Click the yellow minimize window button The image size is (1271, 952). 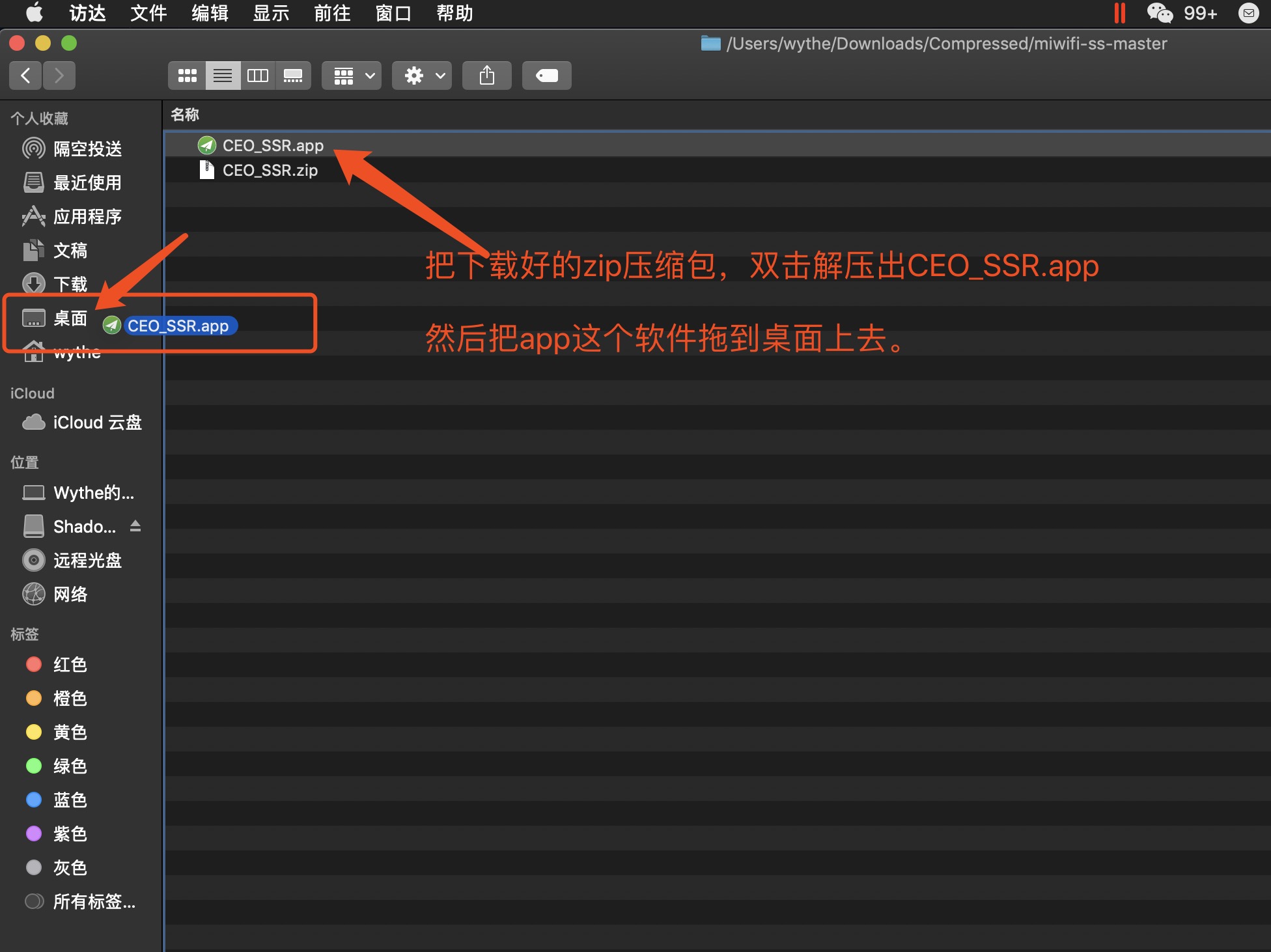[43, 43]
